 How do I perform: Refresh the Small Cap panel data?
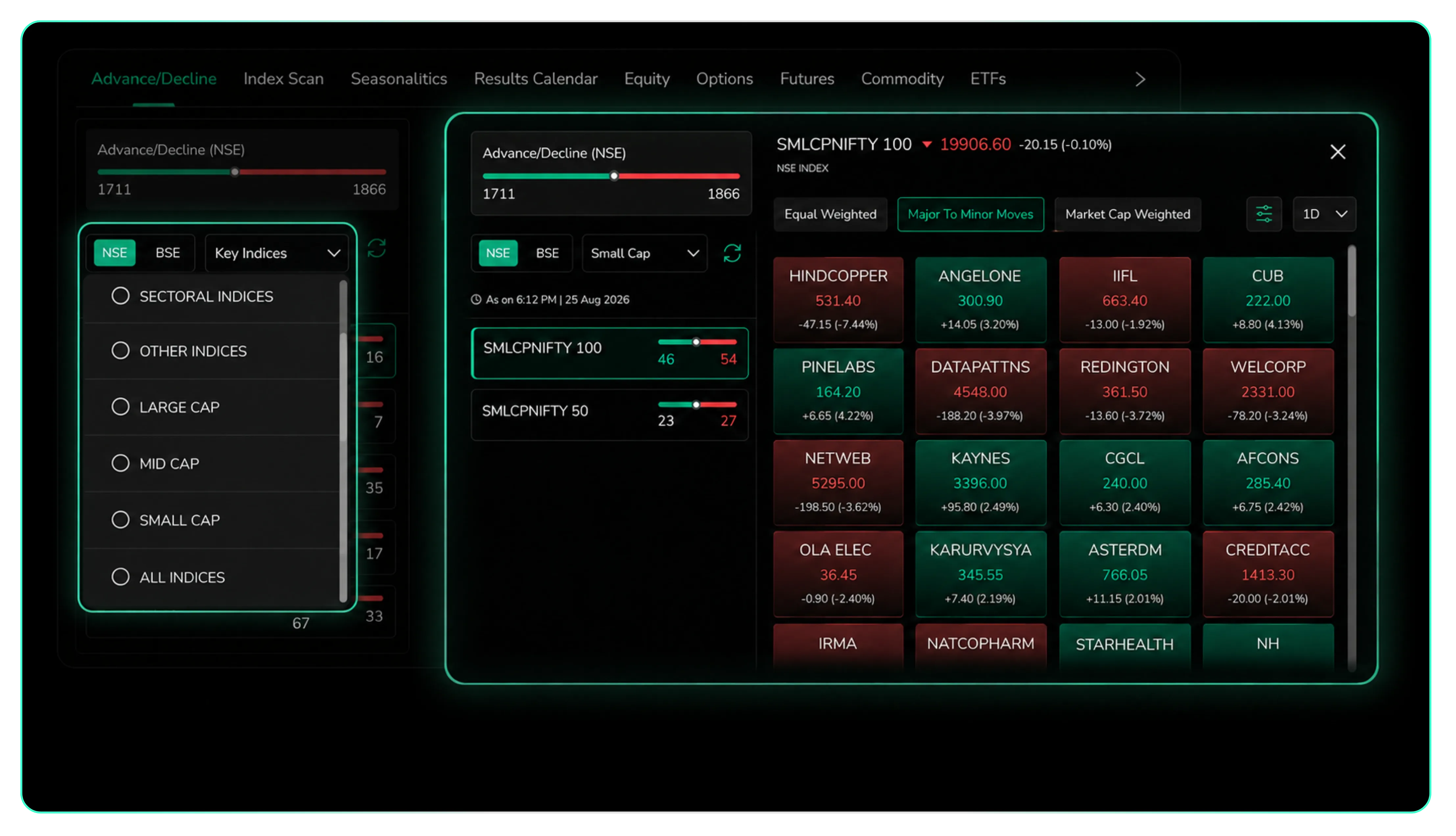(732, 253)
